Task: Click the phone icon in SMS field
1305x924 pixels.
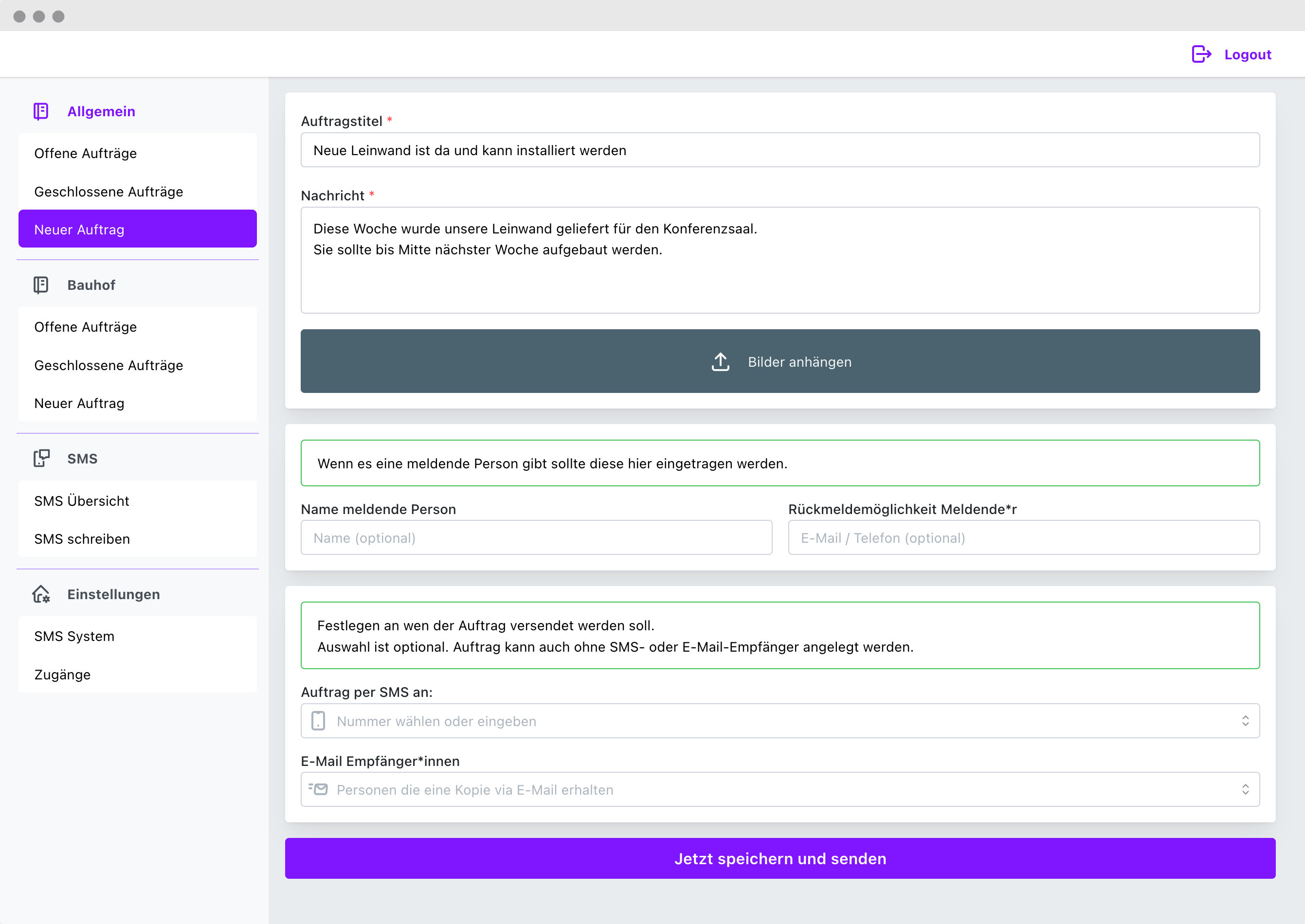Action: pos(318,721)
